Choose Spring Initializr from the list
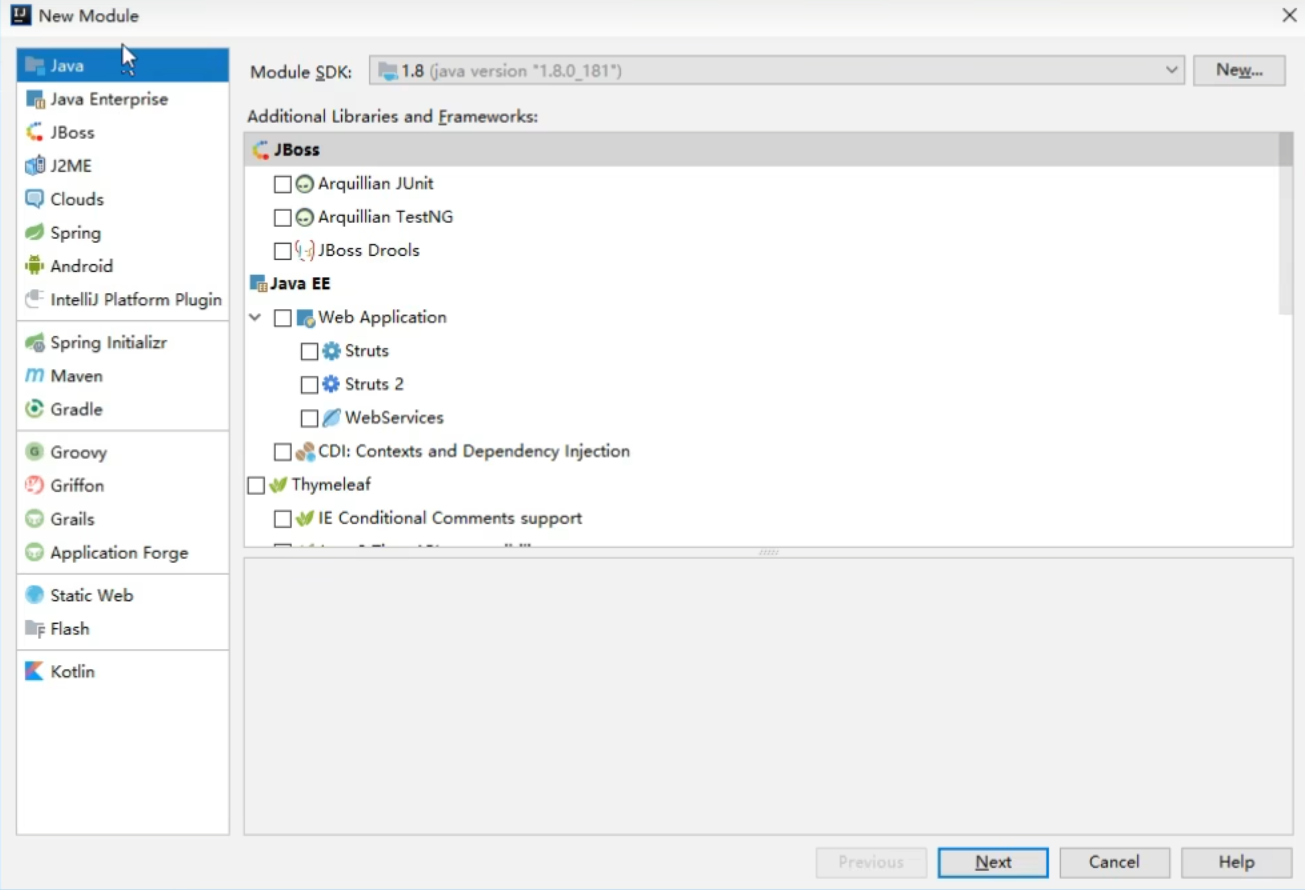Screen dimensions: 1305x890 123,343
